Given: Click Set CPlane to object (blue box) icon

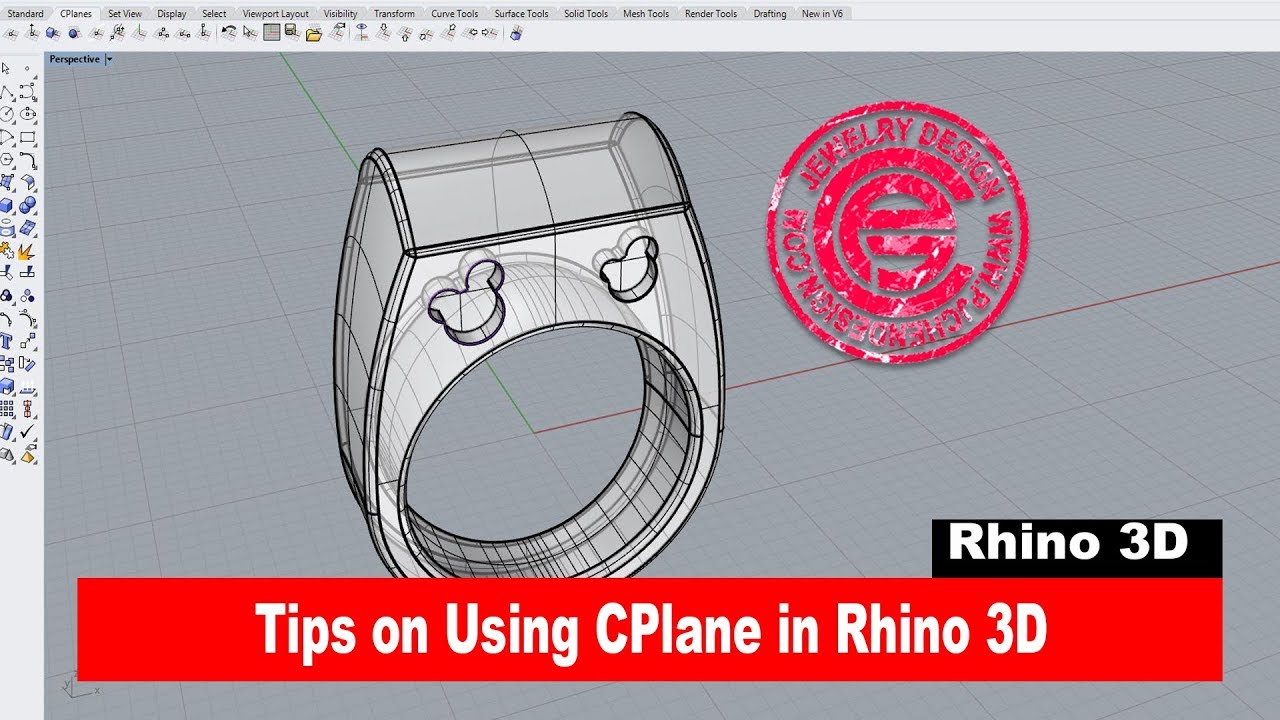Looking at the screenshot, I should click(x=52, y=33).
